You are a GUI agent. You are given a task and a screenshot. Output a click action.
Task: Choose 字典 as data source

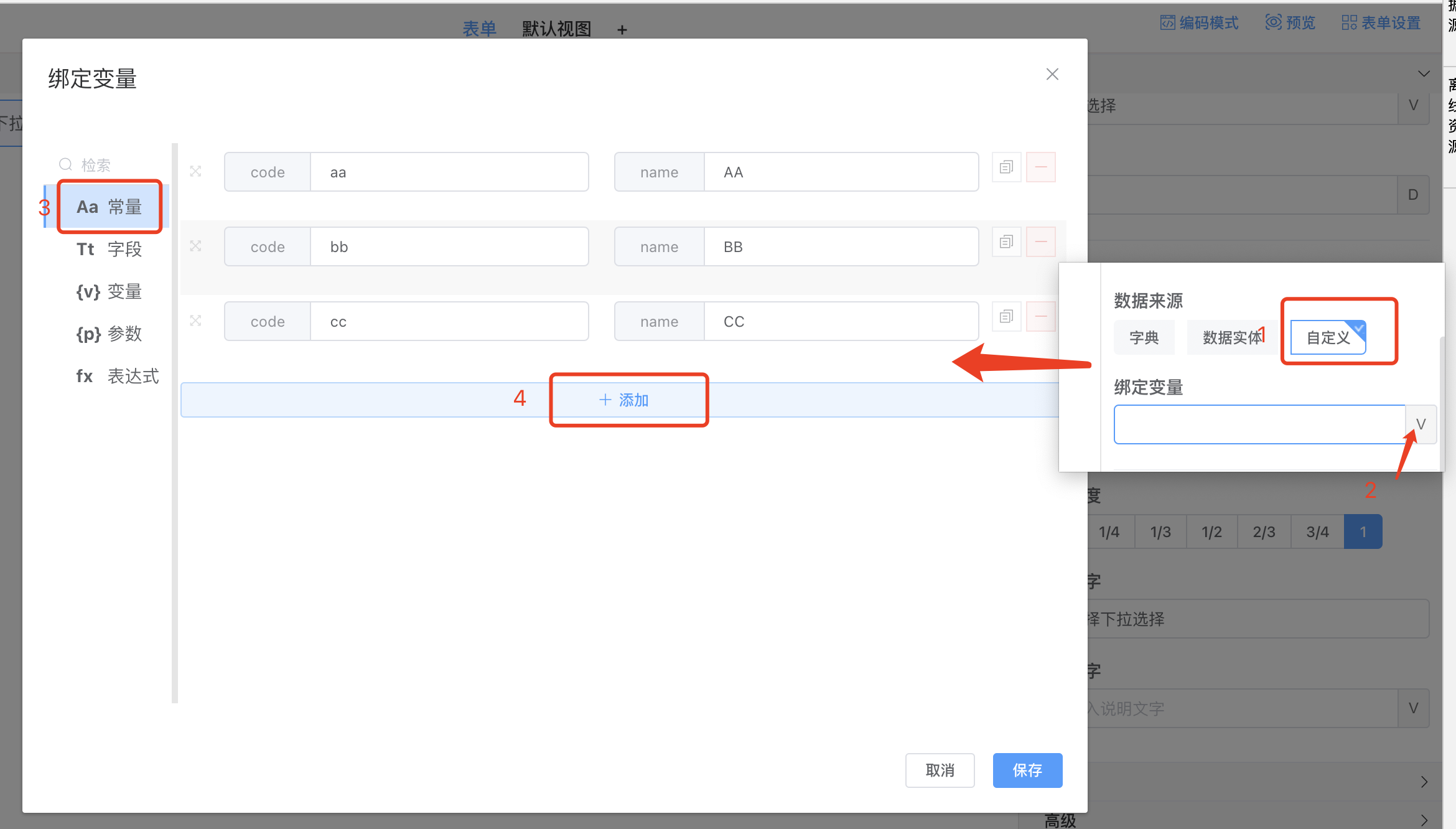point(1144,337)
